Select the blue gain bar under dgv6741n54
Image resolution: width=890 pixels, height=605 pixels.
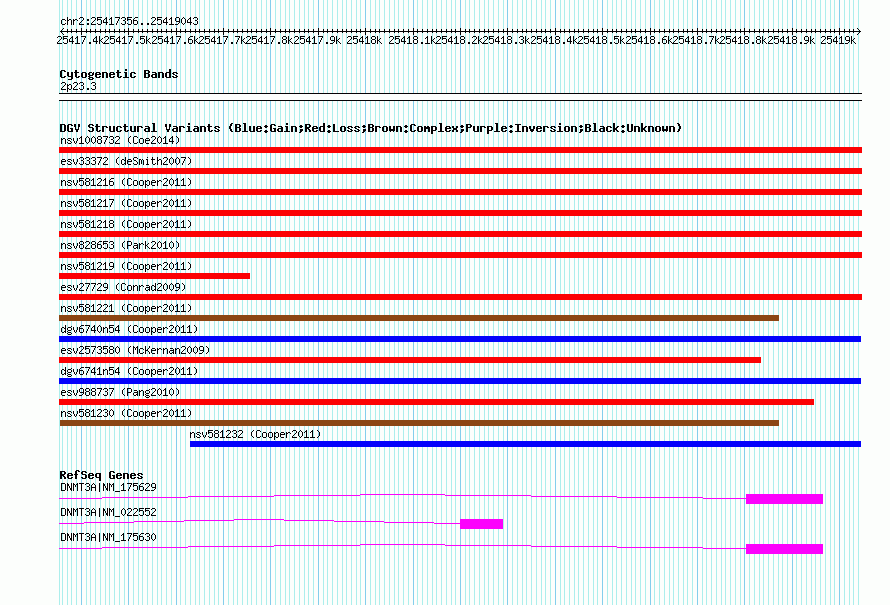[x=460, y=381]
